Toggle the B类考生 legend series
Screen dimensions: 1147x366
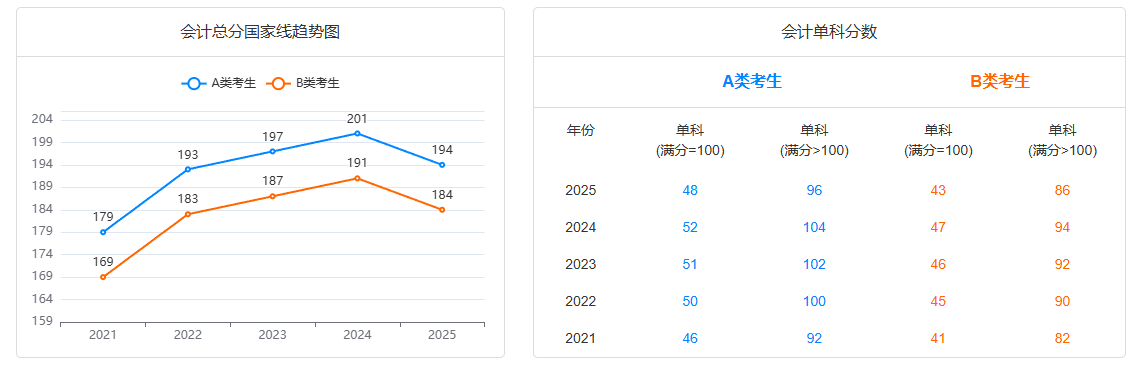(x=303, y=83)
